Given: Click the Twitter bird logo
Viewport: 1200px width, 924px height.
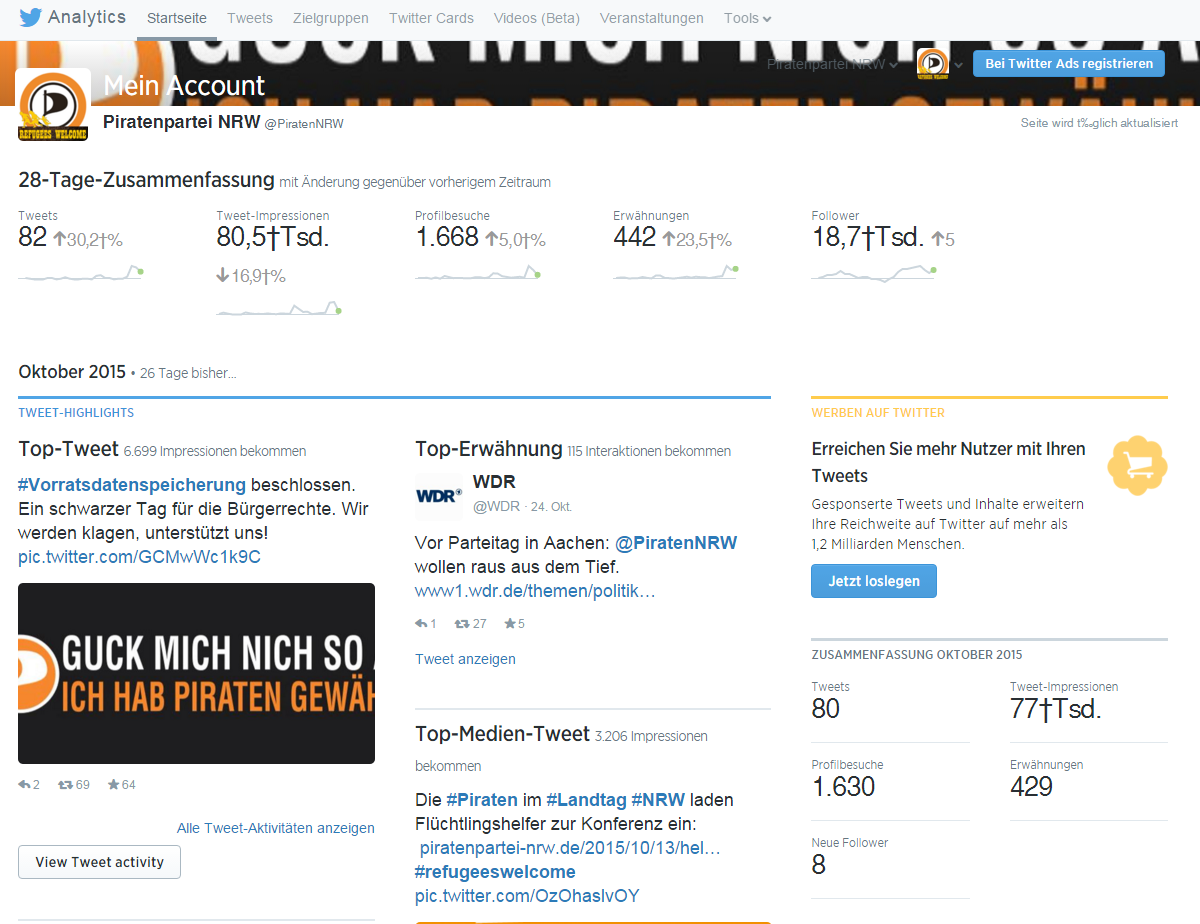Looking at the screenshot, I should pyautogui.click(x=30, y=18).
